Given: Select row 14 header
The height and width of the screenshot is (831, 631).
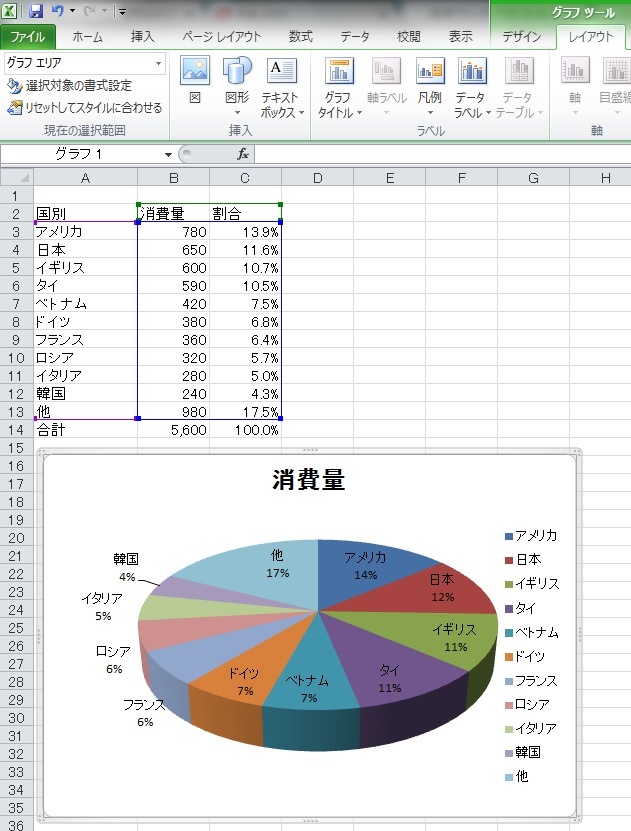Looking at the screenshot, I should tap(16, 430).
